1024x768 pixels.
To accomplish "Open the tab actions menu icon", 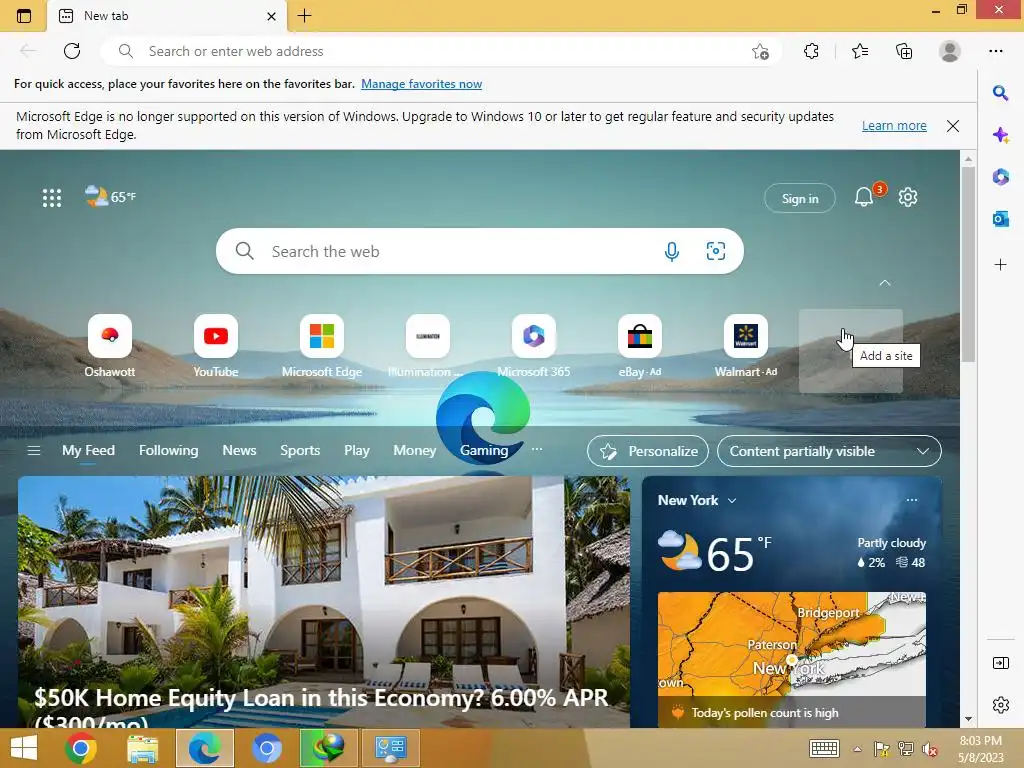I will coord(24,16).
